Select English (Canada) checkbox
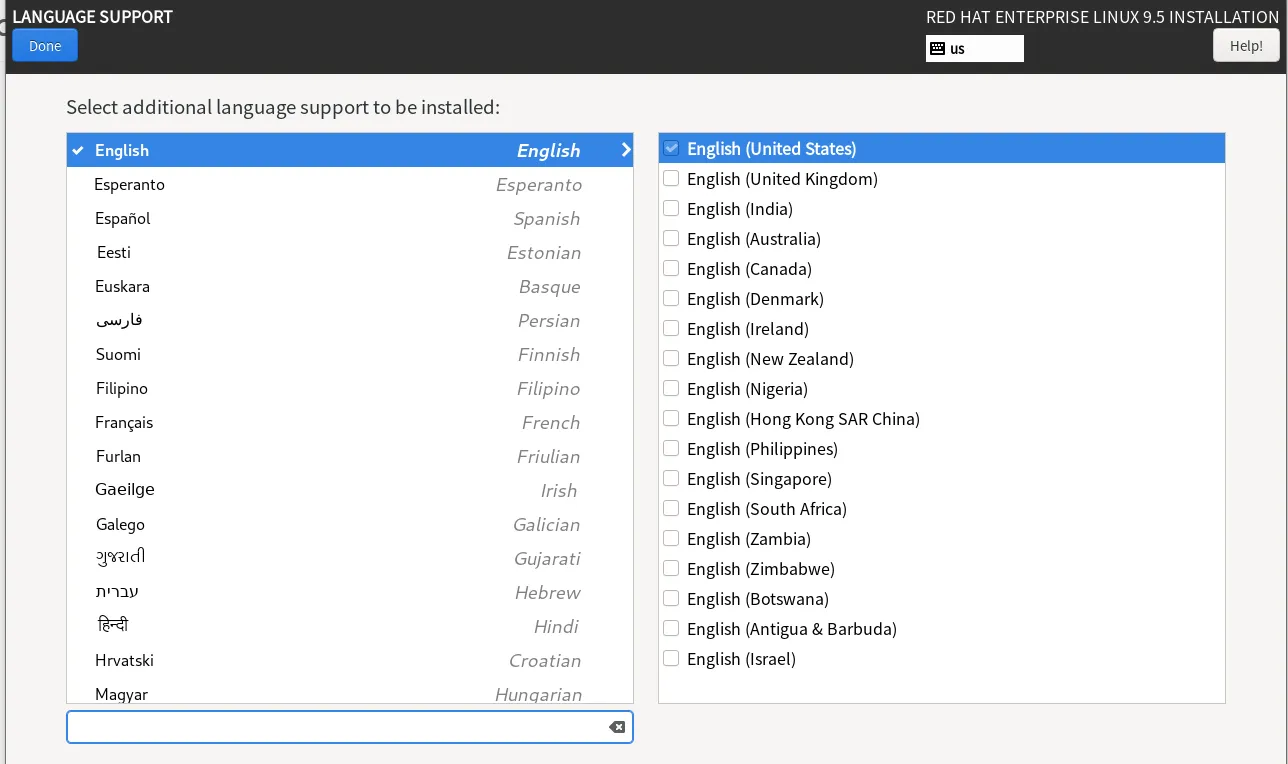This screenshot has height=764, width=1288. pos(671,268)
